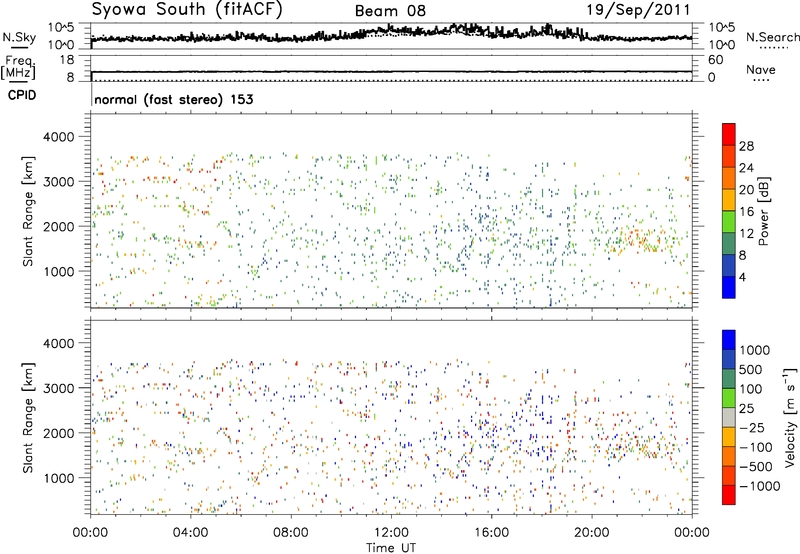This screenshot has width=800, height=554.
Task: Click the 3000 tick on velocity panel axis
Action: pyautogui.click(x=58, y=388)
